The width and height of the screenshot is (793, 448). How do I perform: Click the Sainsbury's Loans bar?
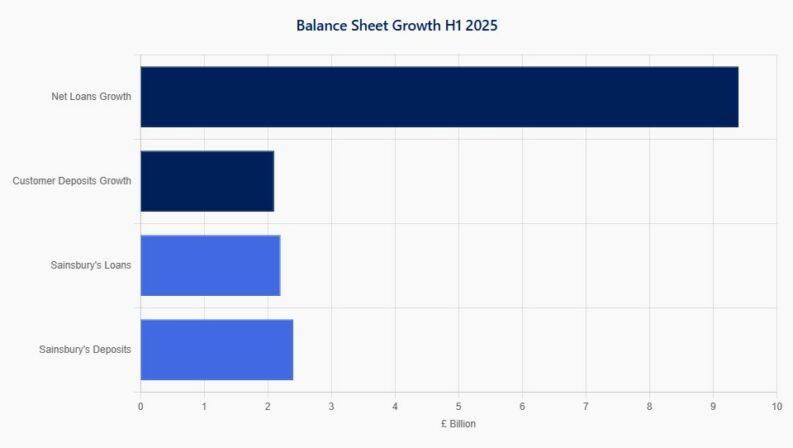pyautogui.click(x=210, y=265)
